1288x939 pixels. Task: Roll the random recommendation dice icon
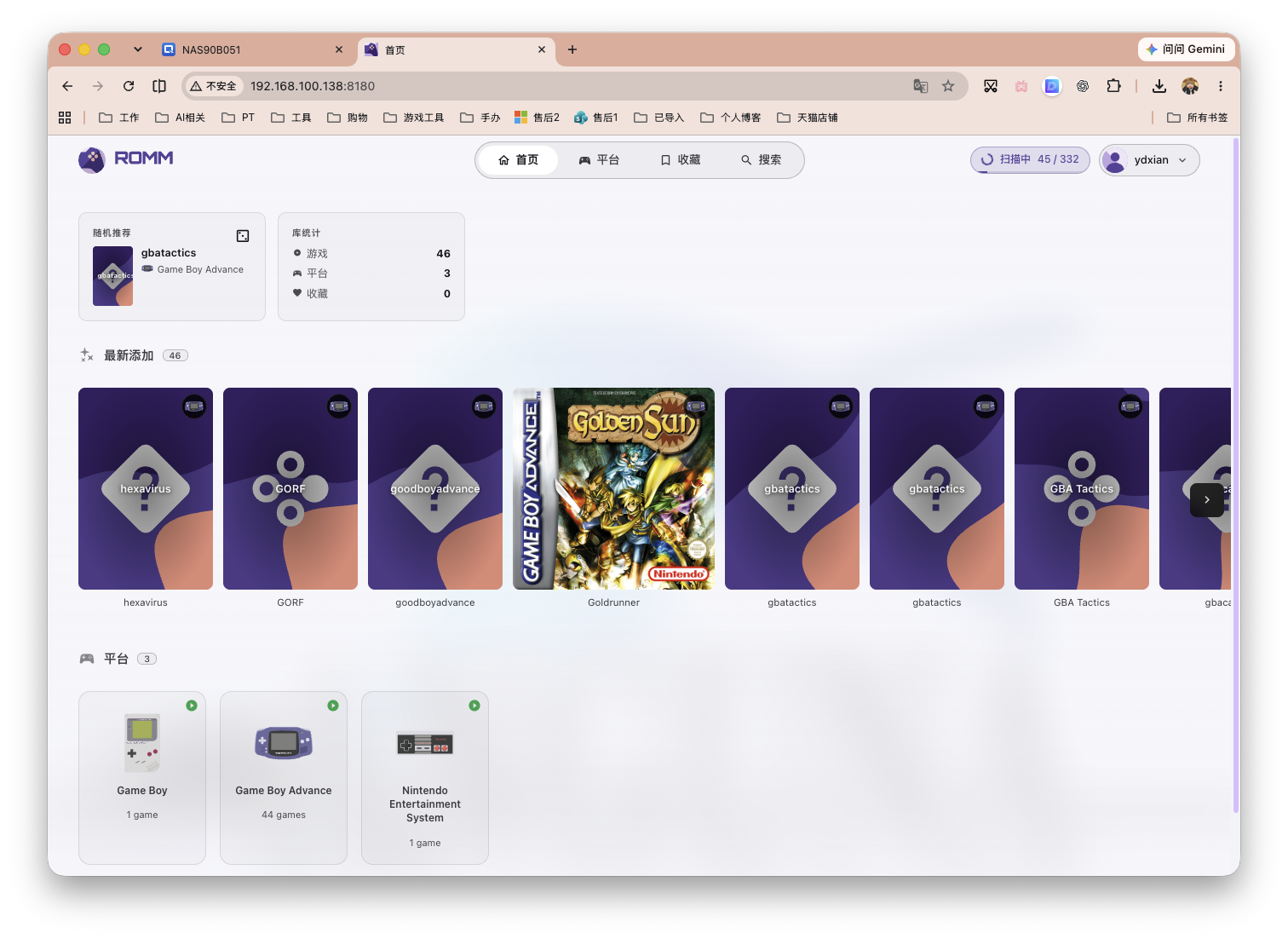click(x=243, y=236)
